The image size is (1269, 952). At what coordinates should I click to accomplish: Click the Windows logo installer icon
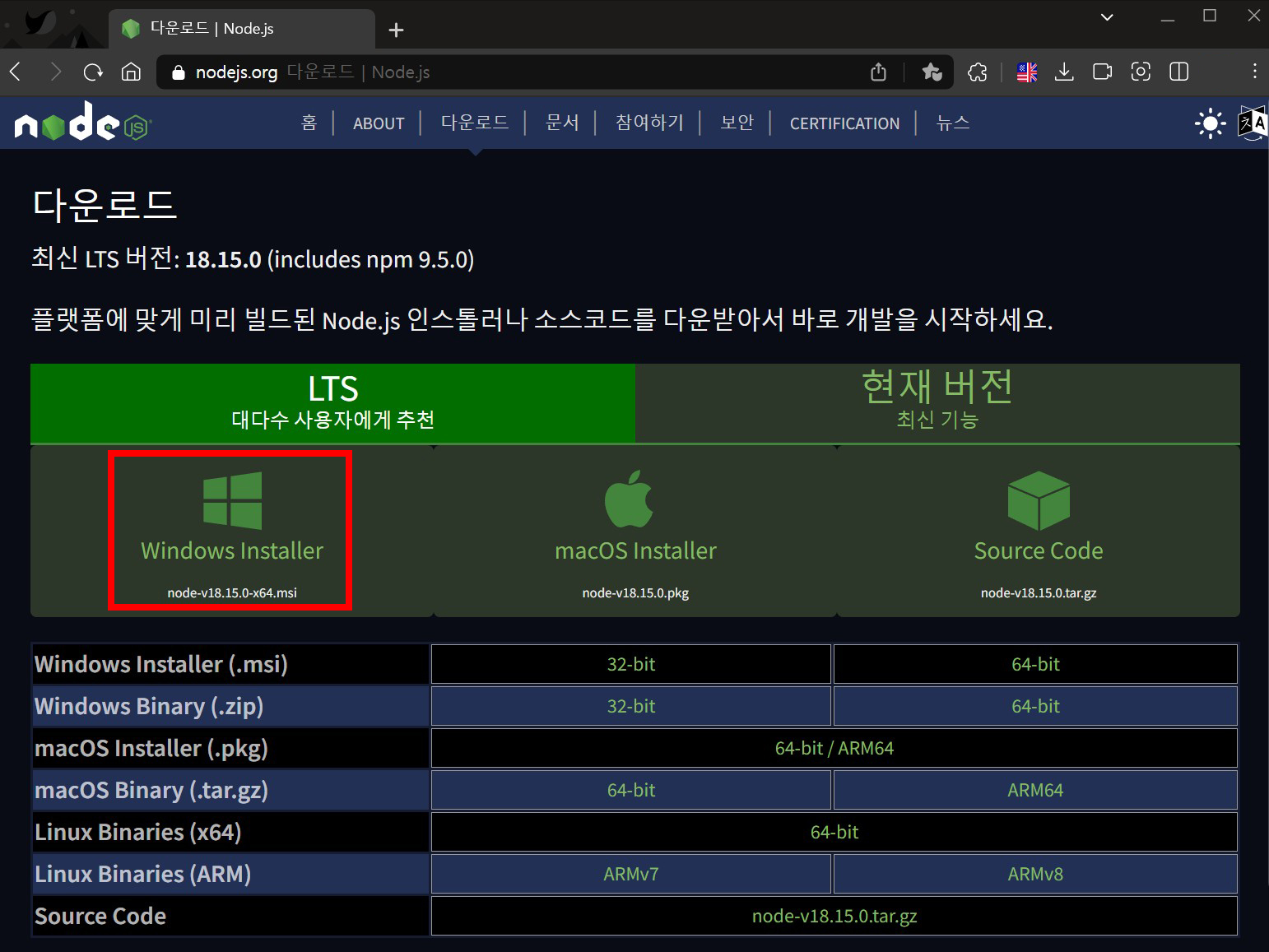(232, 500)
